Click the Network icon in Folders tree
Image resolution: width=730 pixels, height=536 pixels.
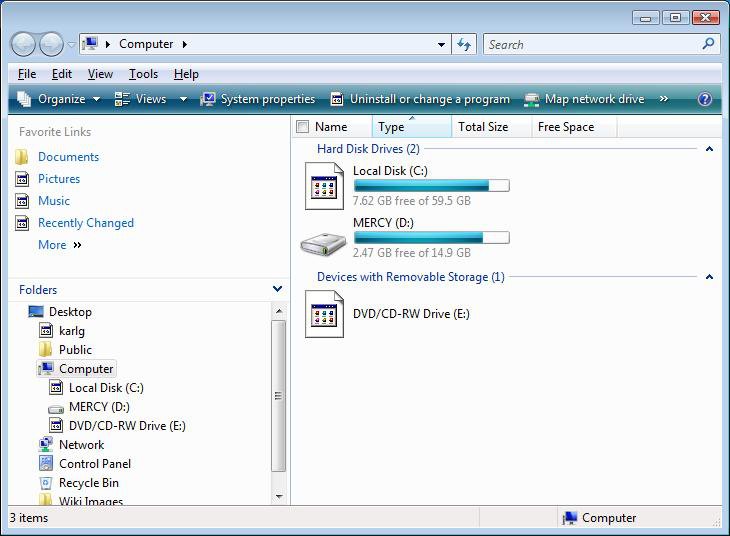point(46,445)
